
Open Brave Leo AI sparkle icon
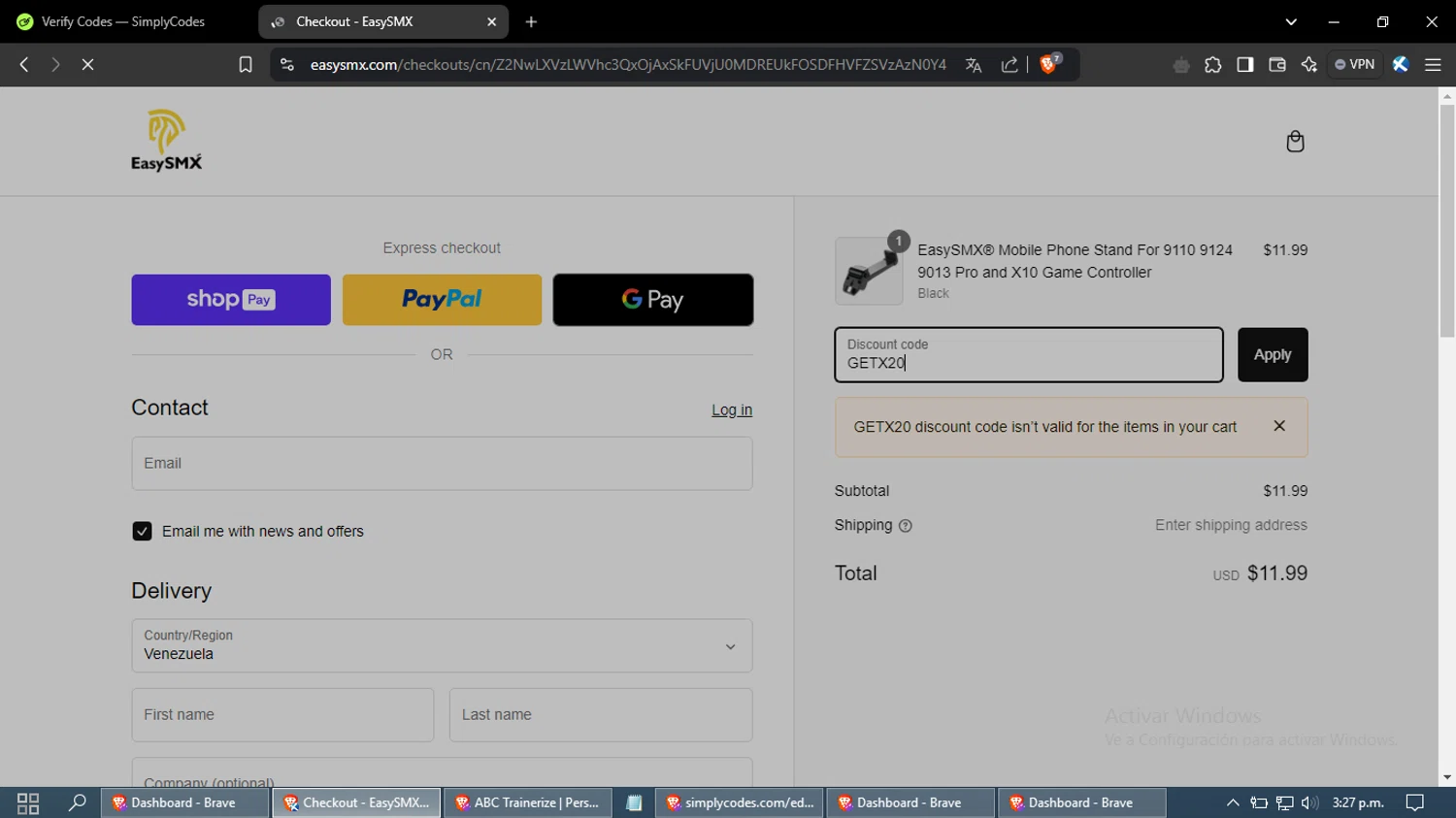click(x=1309, y=64)
